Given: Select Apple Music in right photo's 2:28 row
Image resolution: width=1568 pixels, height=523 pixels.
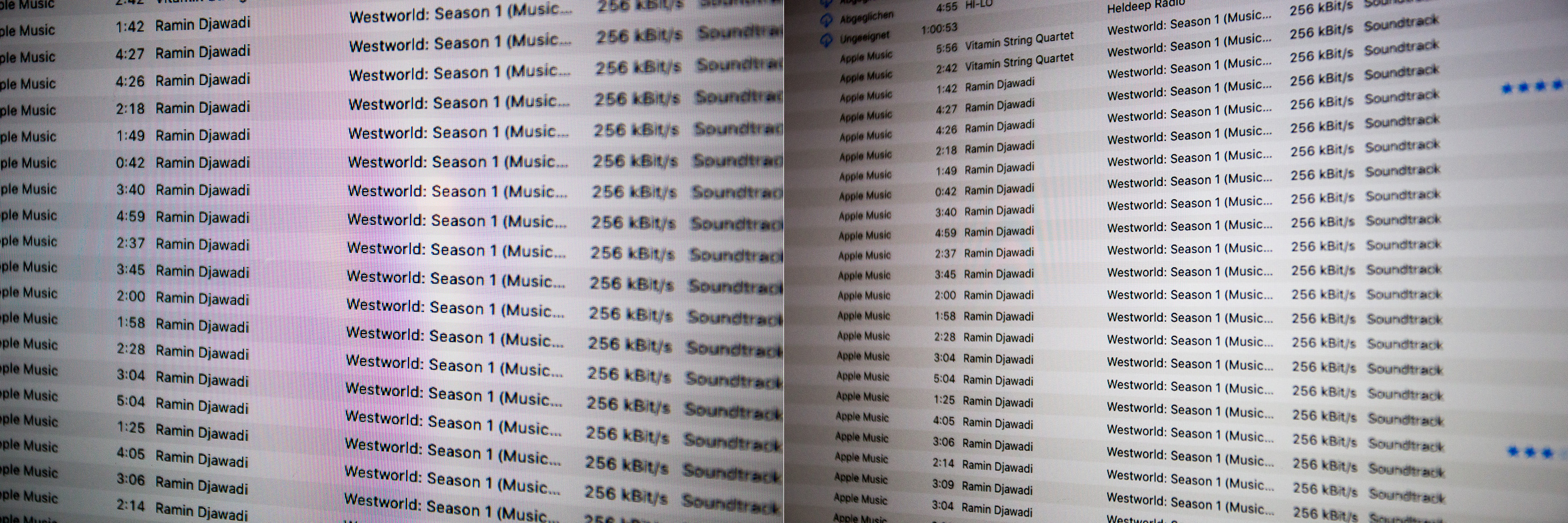Looking at the screenshot, I should 863,336.
